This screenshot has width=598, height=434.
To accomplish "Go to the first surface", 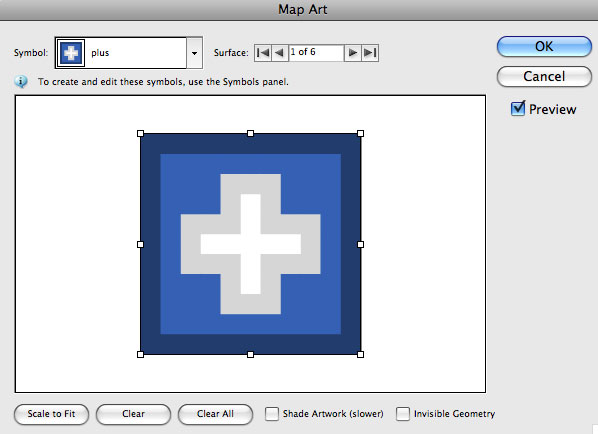I will tap(263, 53).
